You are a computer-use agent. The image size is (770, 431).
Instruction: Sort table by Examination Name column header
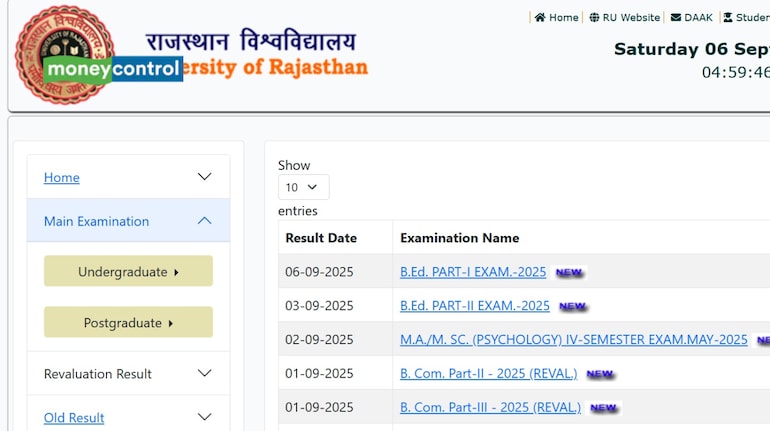(459, 238)
